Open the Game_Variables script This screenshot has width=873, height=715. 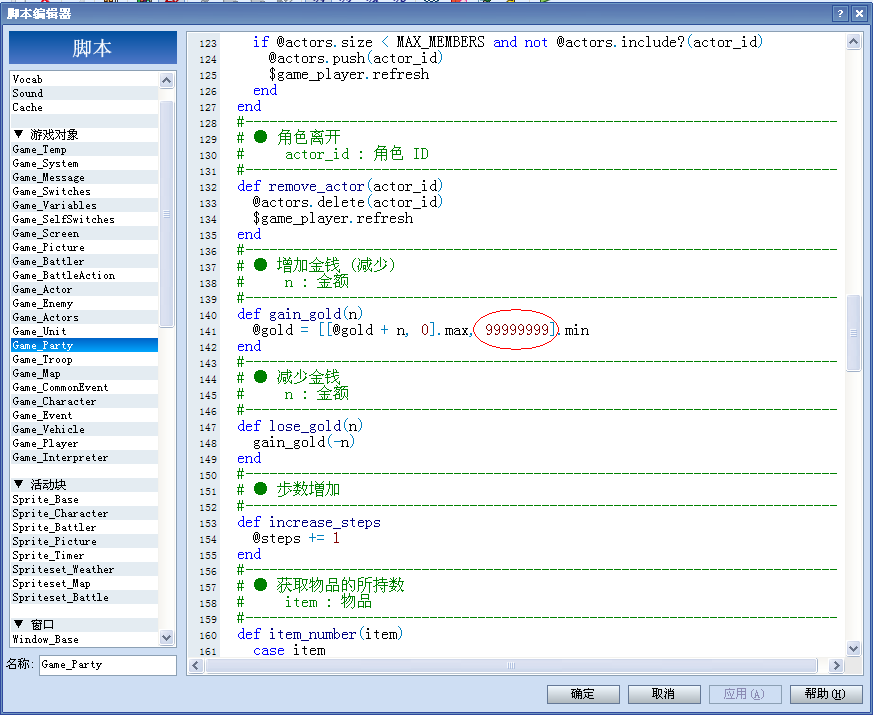(x=85, y=205)
